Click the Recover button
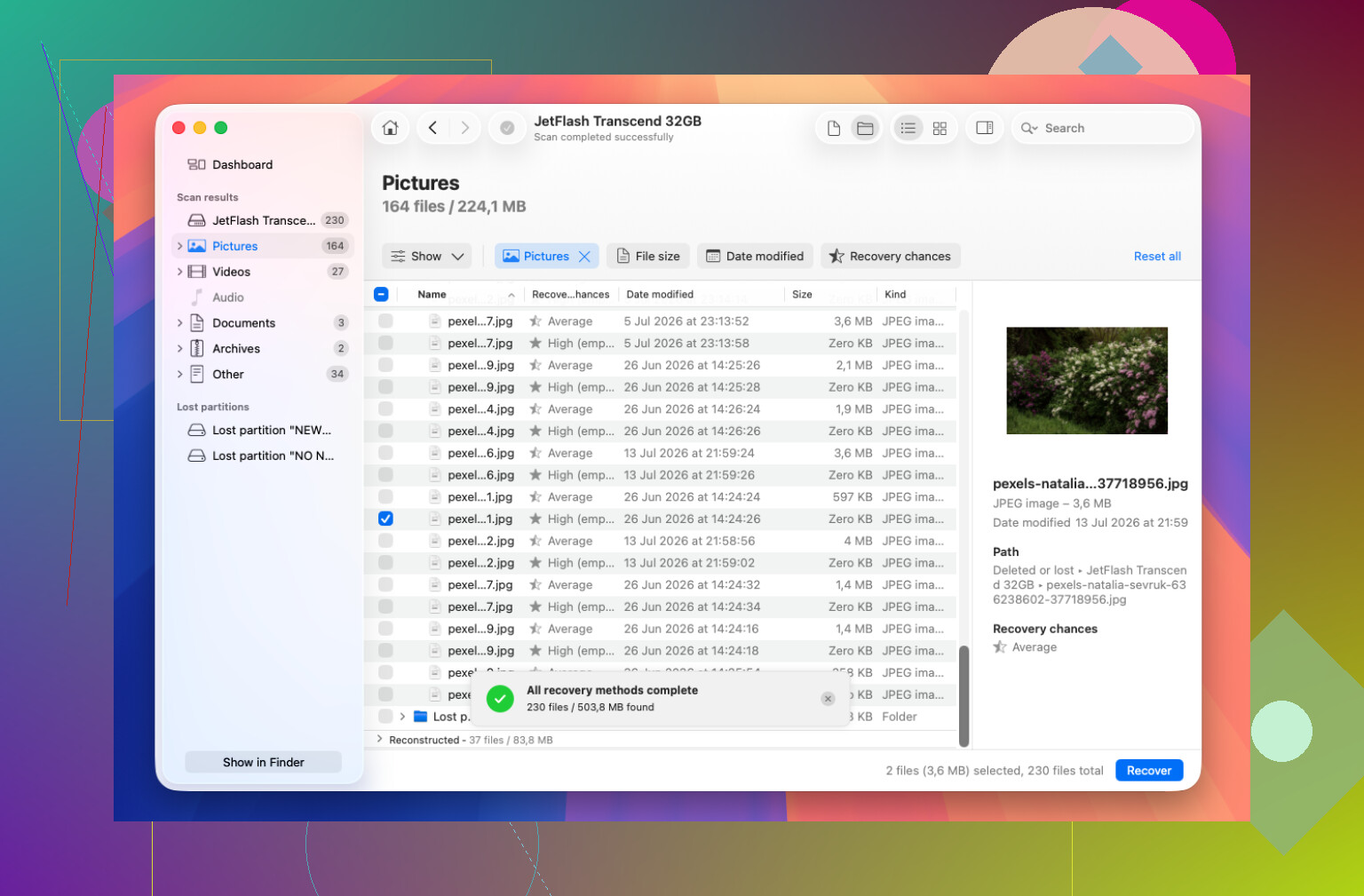The width and height of the screenshot is (1364, 896). coord(1149,771)
